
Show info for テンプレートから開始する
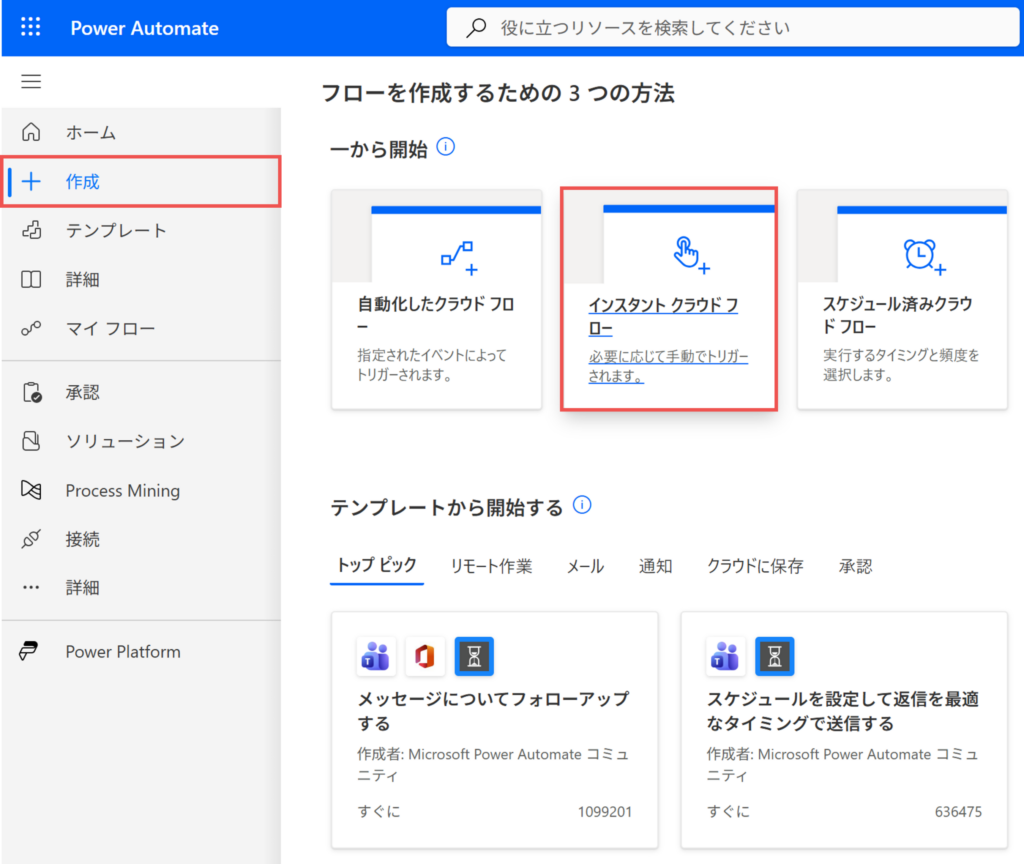click(582, 505)
